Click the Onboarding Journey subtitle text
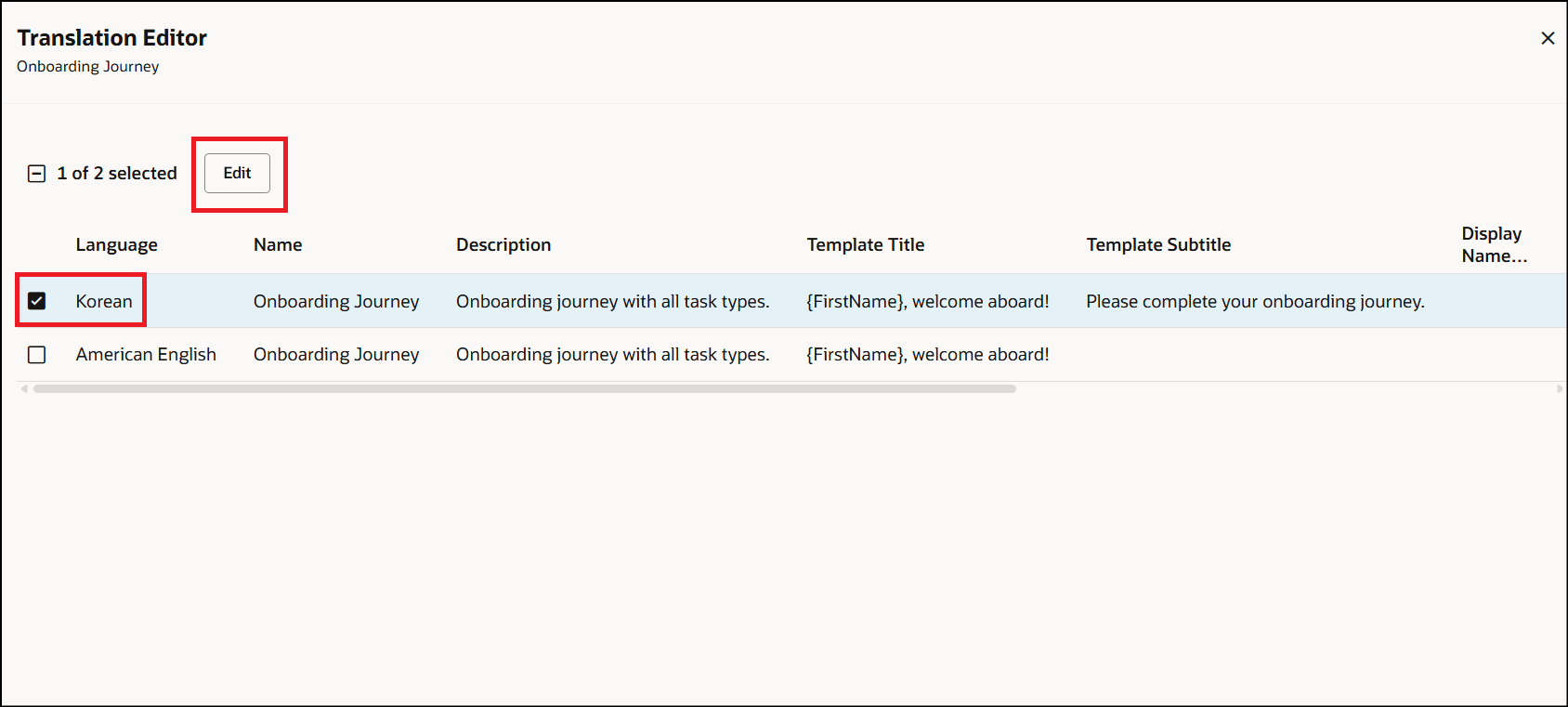The width and height of the screenshot is (1568, 707). coord(87,66)
